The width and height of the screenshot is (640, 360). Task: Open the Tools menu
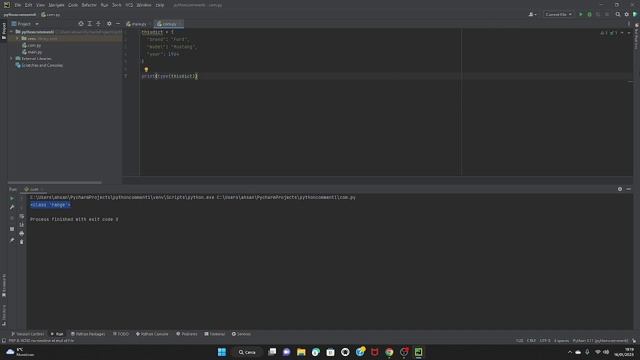(x=117, y=5)
